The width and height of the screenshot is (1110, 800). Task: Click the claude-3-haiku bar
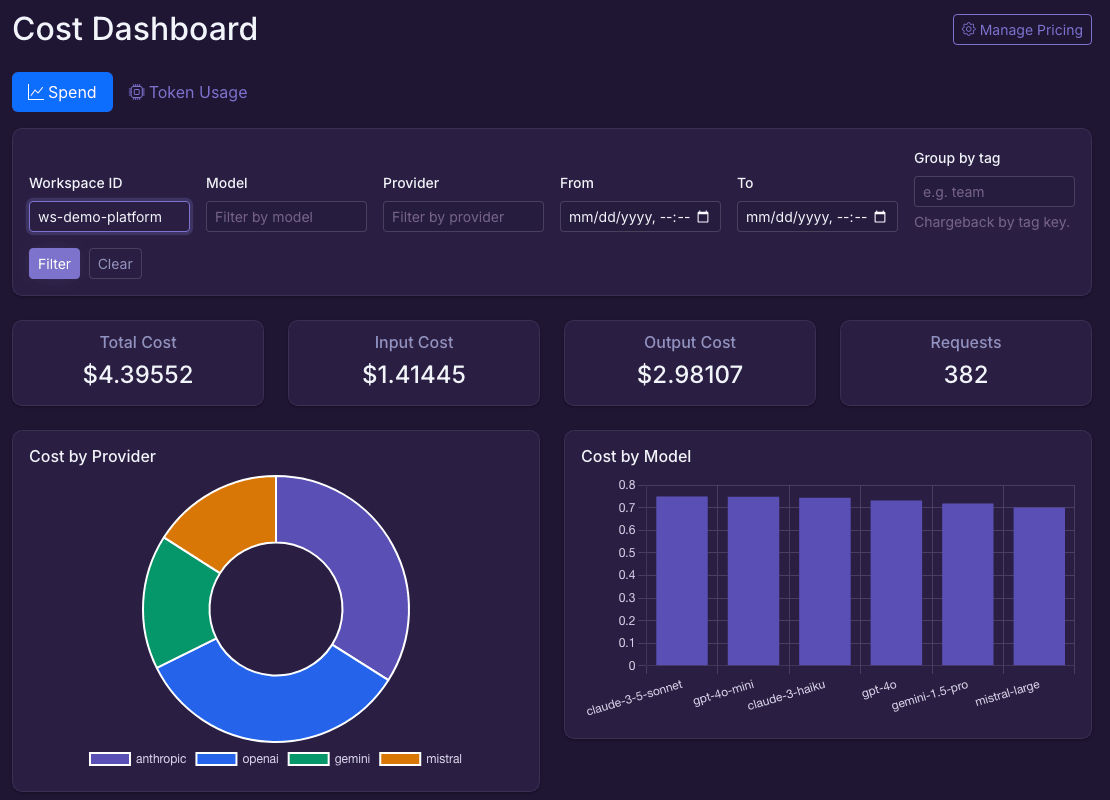pyautogui.click(x=825, y=581)
